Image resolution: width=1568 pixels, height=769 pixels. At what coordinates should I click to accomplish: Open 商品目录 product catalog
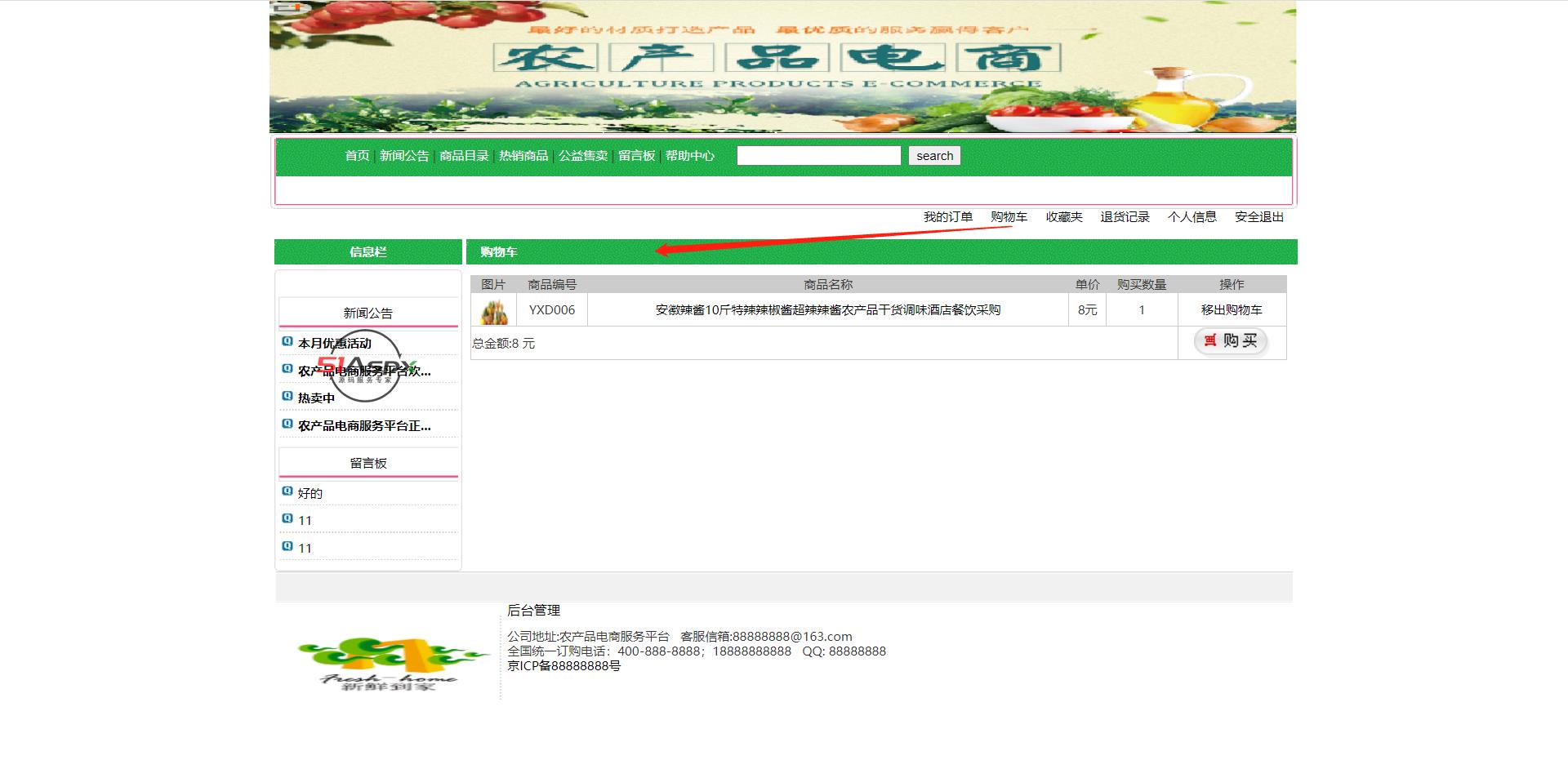(x=464, y=156)
